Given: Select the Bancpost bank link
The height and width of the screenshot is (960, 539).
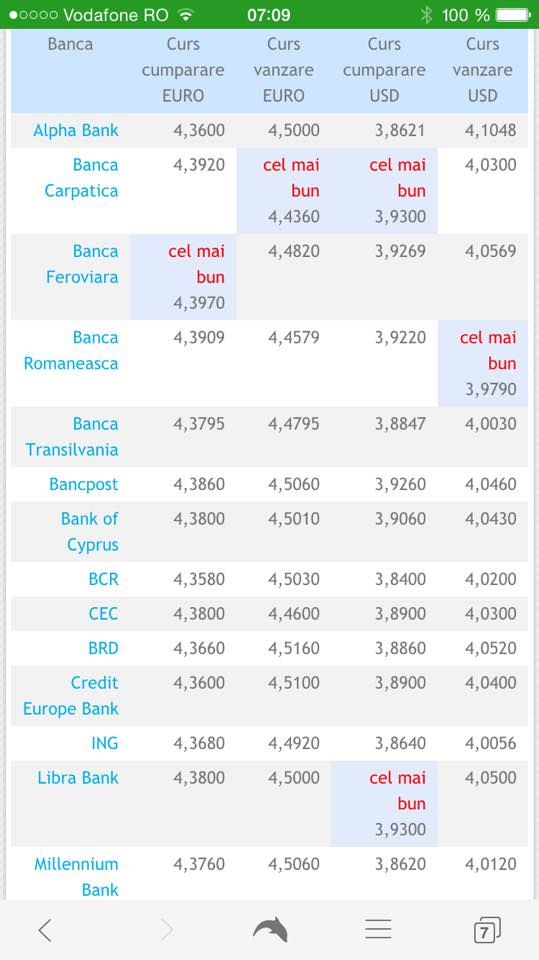Looking at the screenshot, I should (84, 484).
